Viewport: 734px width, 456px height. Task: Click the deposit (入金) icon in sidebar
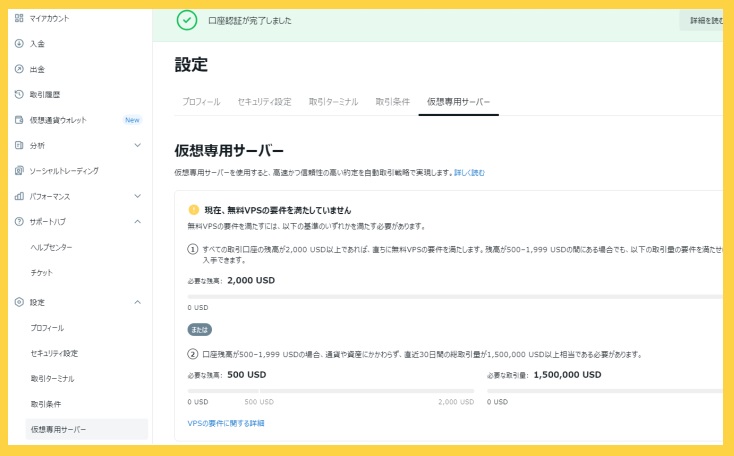[x=19, y=44]
